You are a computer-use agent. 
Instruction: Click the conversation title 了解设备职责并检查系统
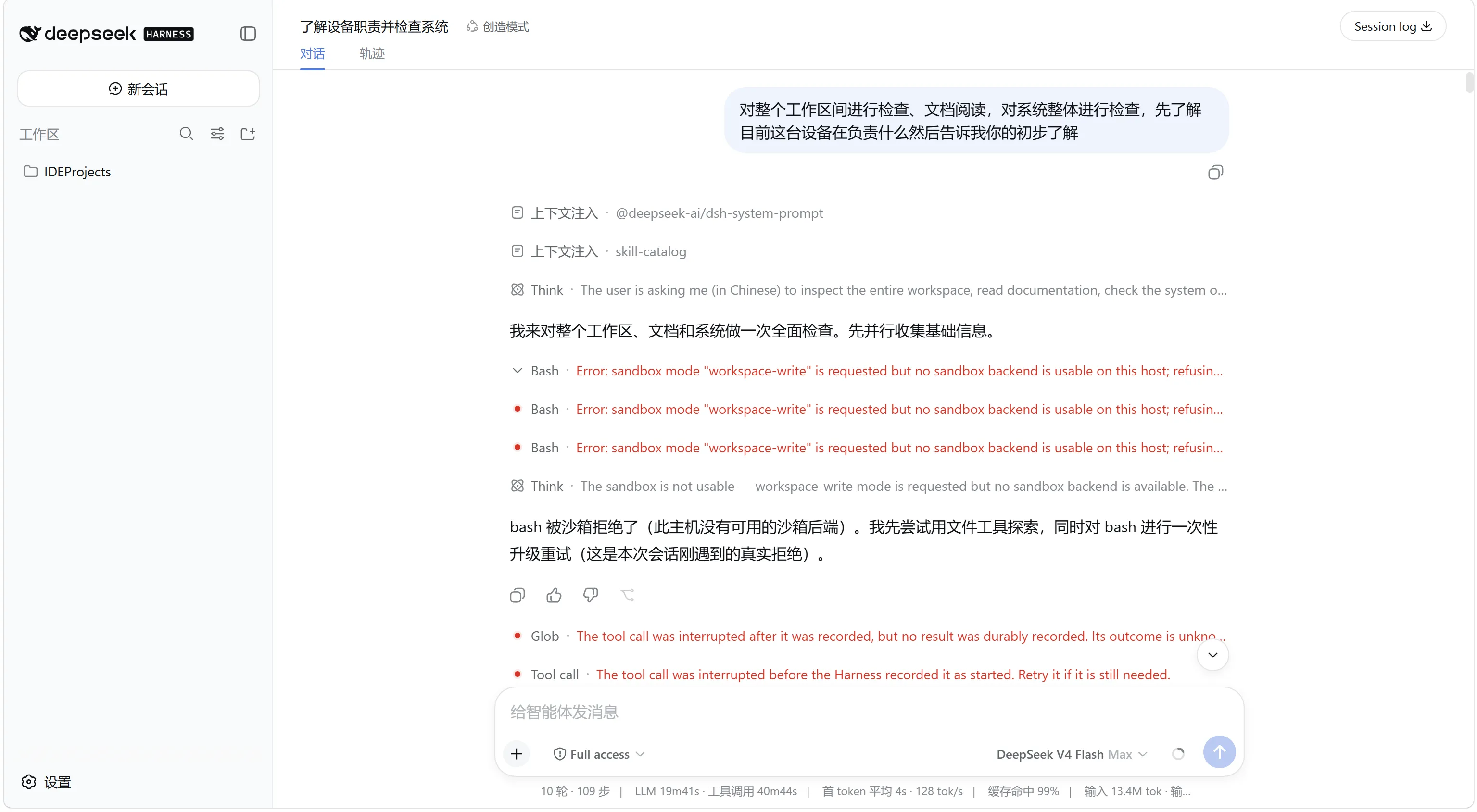click(374, 26)
